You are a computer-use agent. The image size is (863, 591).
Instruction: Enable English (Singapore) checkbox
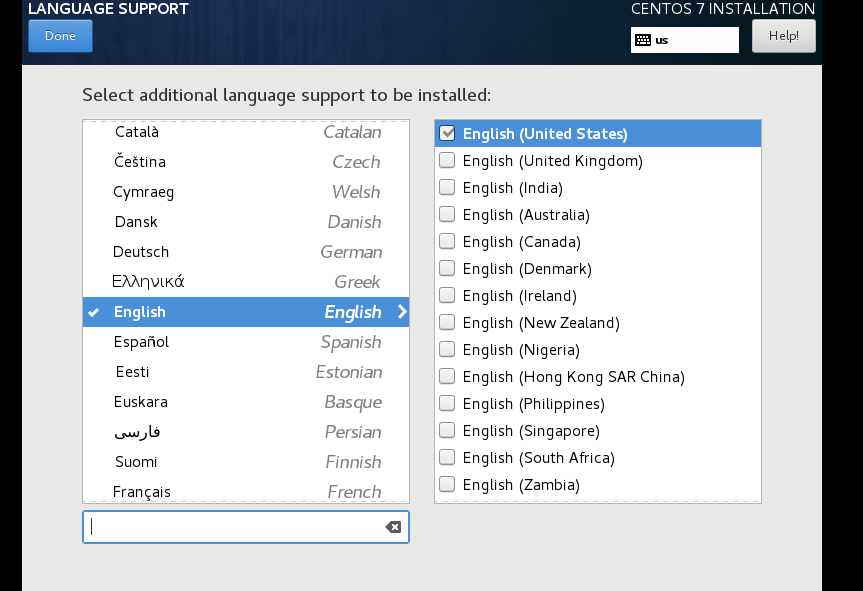pyautogui.click(x=447, y=430)
